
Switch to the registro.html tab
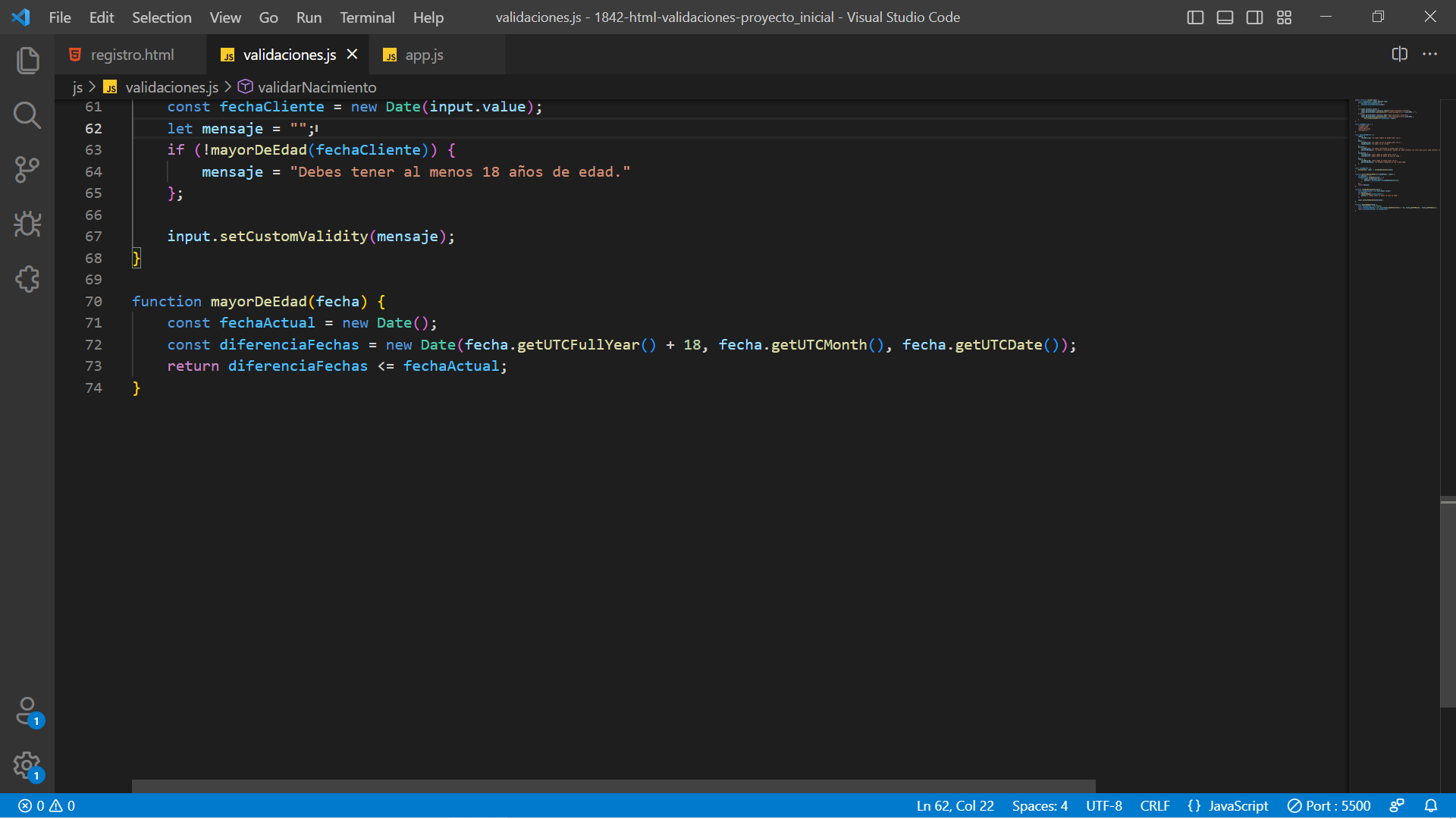coord(130,55)
